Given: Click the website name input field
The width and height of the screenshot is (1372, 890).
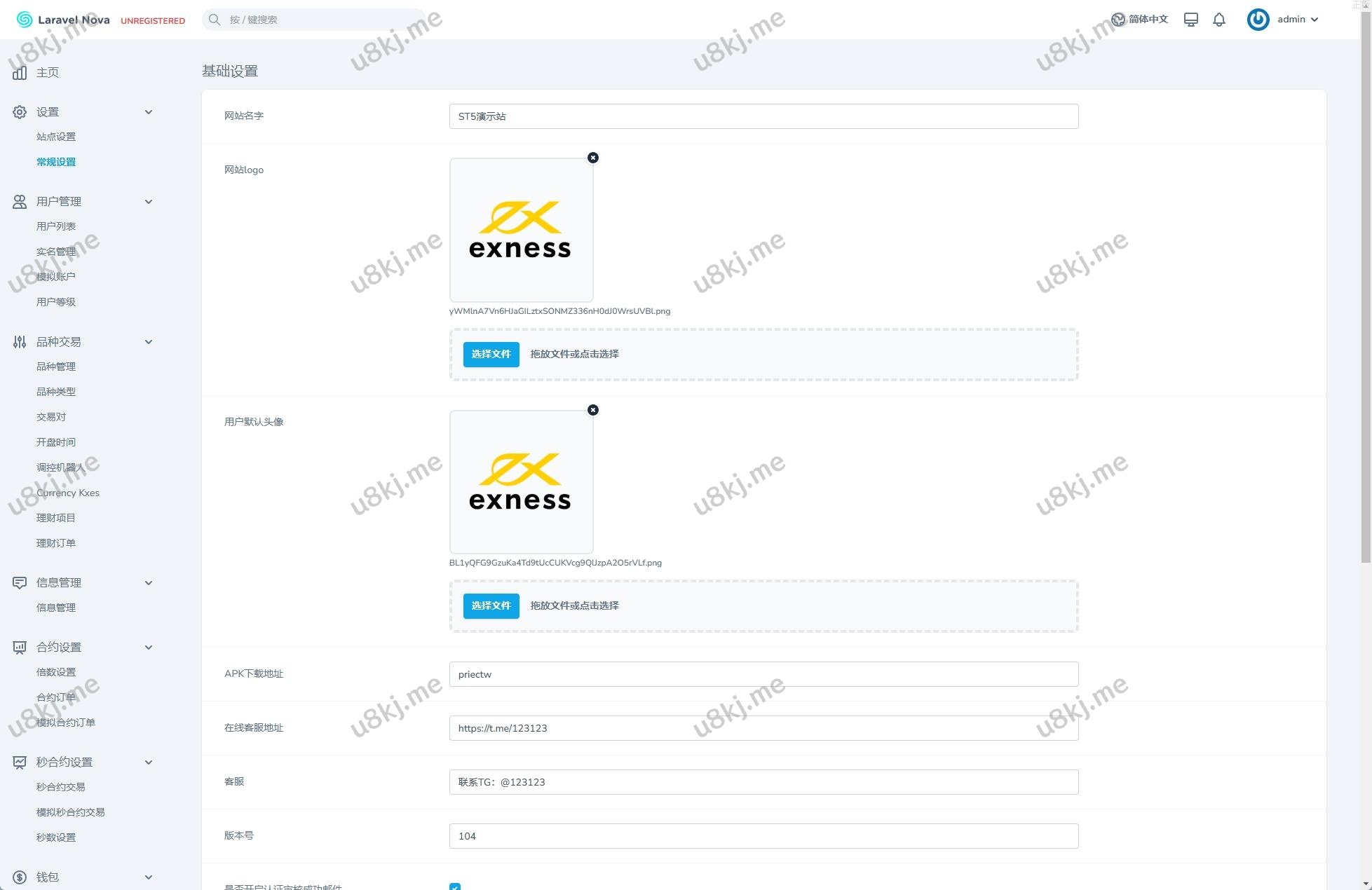Looking at the screenshot, I should click(x=763, y=116).
